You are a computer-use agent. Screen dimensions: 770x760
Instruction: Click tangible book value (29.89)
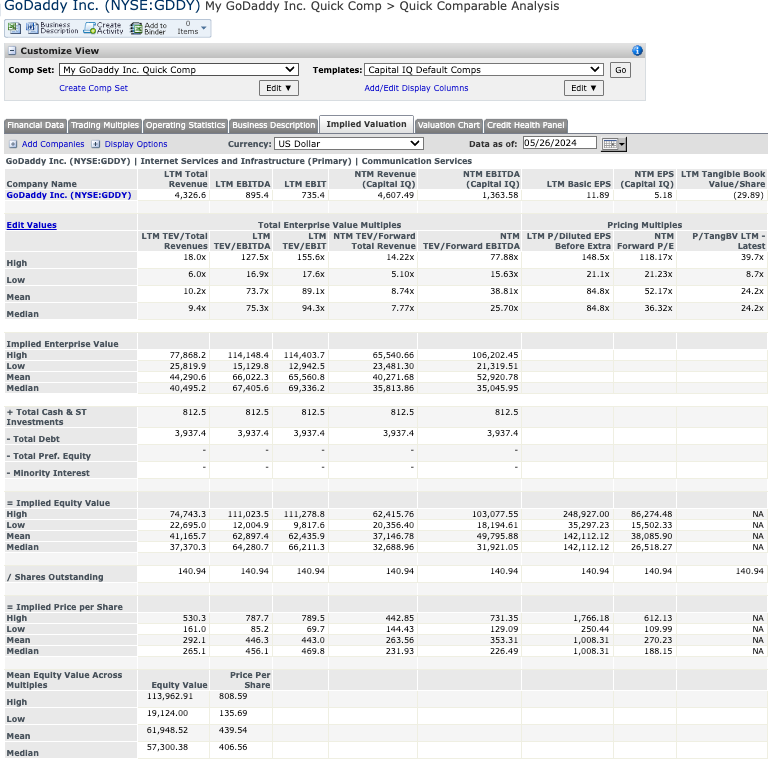(748, 195)
